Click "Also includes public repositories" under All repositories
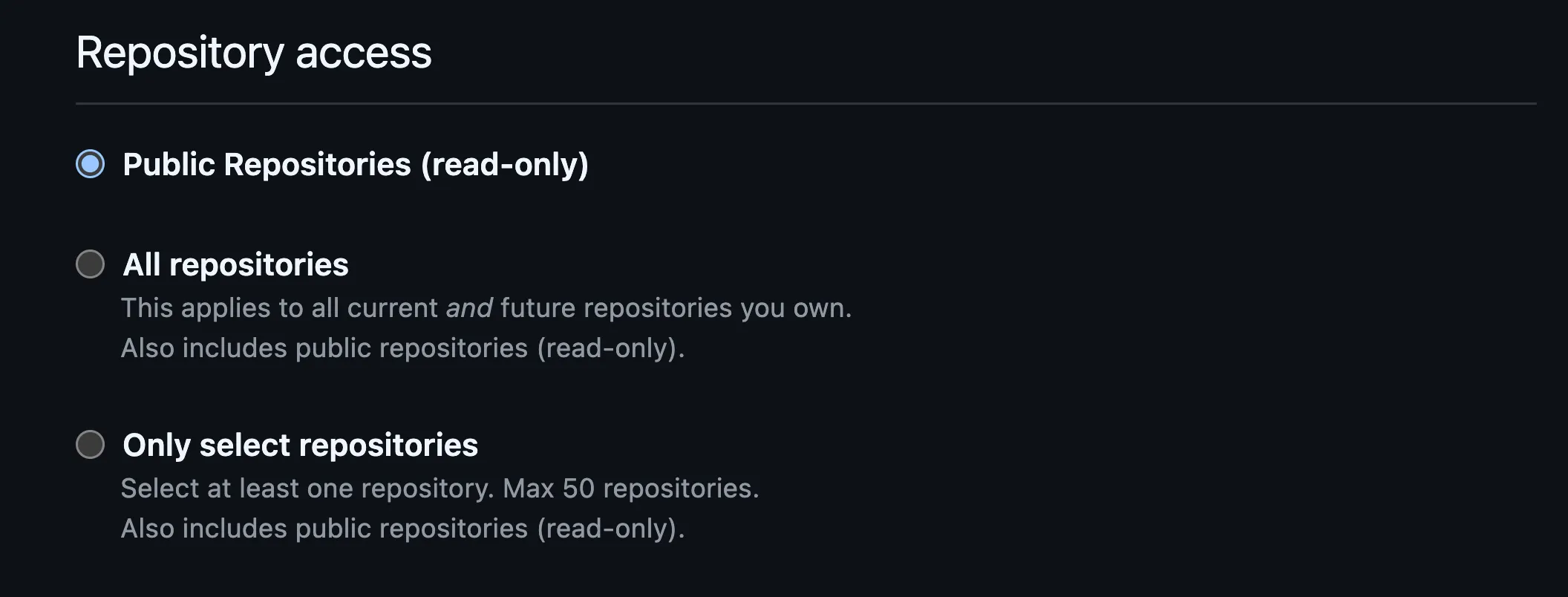This screenshot has height=597, width=1568. tap(324, 348)
